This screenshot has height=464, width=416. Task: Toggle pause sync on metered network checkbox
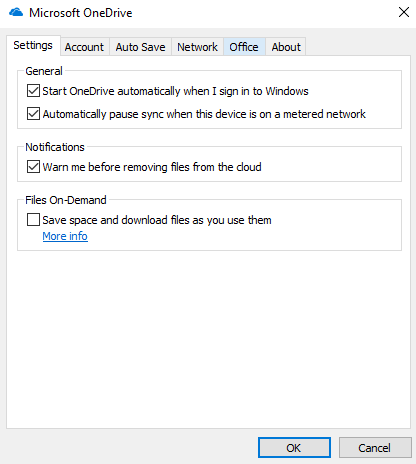(33, 114)
